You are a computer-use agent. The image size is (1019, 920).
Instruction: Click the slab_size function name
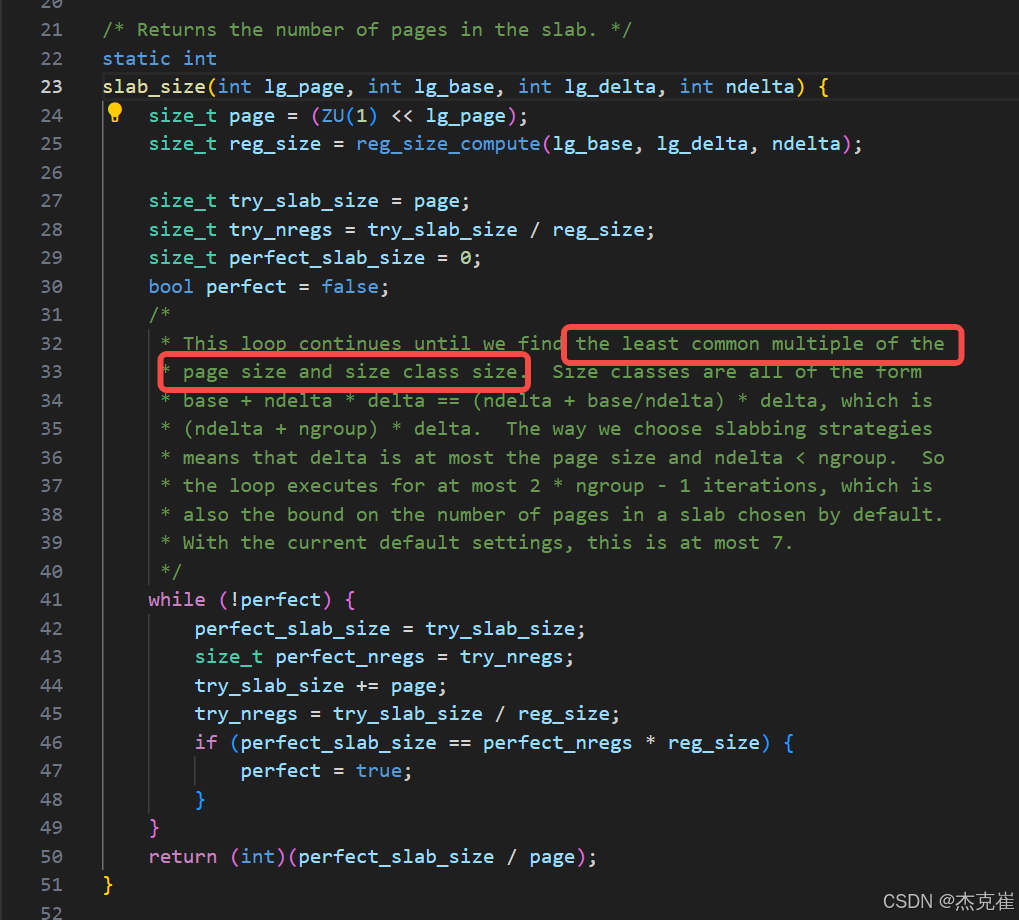pyautogui.click(x=154, y=86)
